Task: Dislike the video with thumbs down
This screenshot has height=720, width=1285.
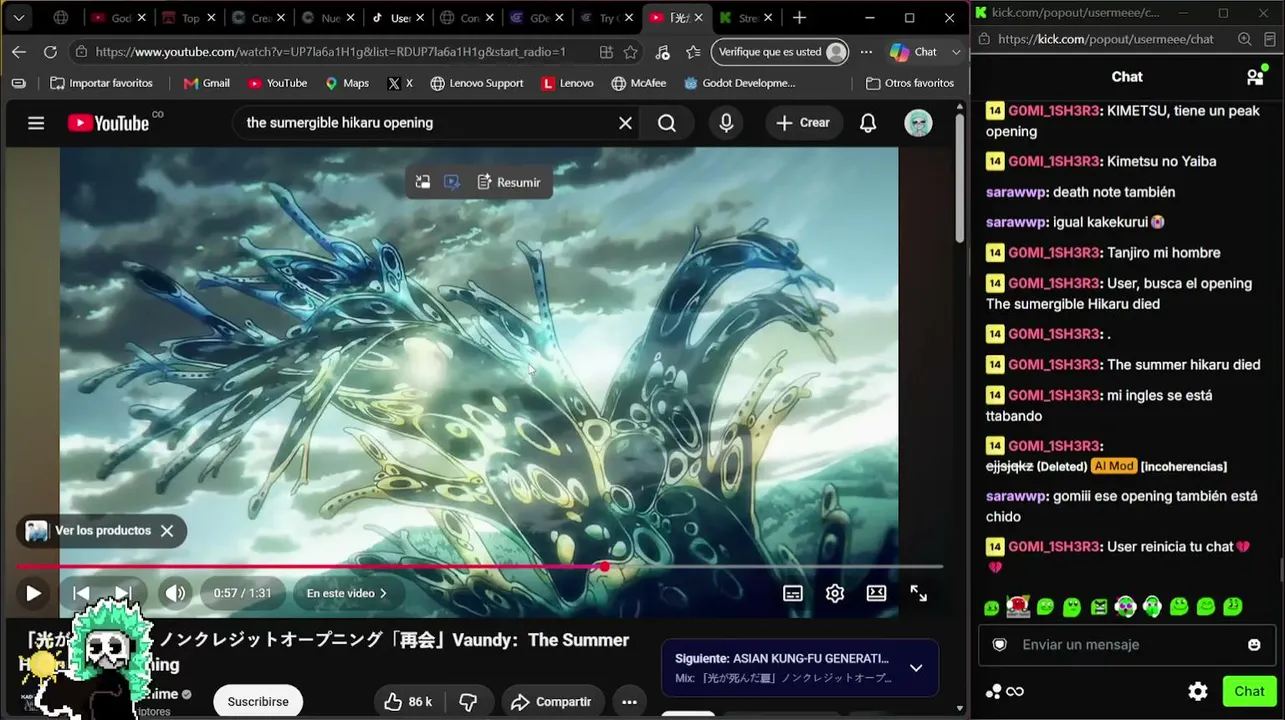Action: pyautogui.click(x=468, y=702)
